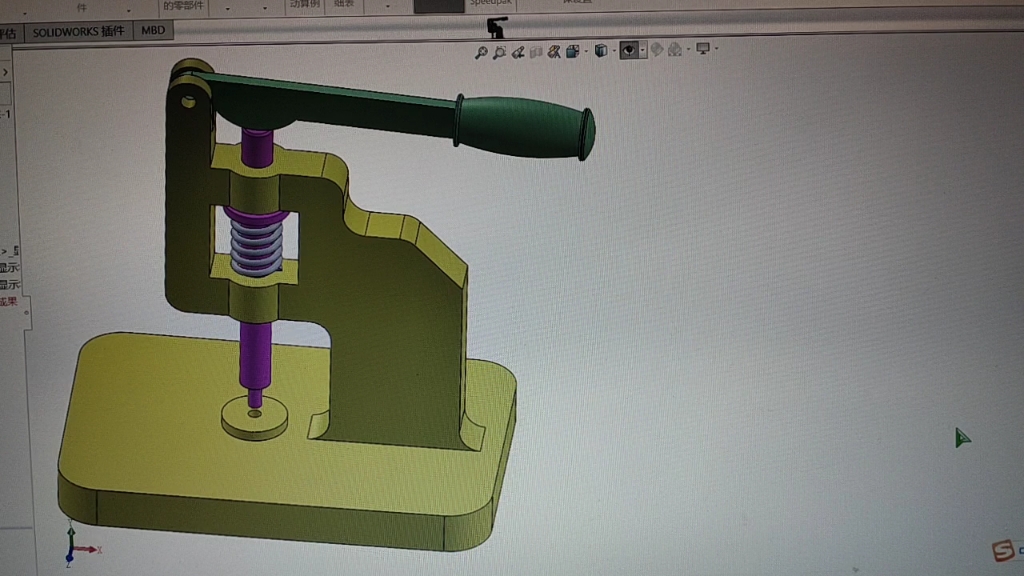Expand the Hide/Show Items dropdown arrow
This screenshot has height=576, width=1024.
click(643, 50)
